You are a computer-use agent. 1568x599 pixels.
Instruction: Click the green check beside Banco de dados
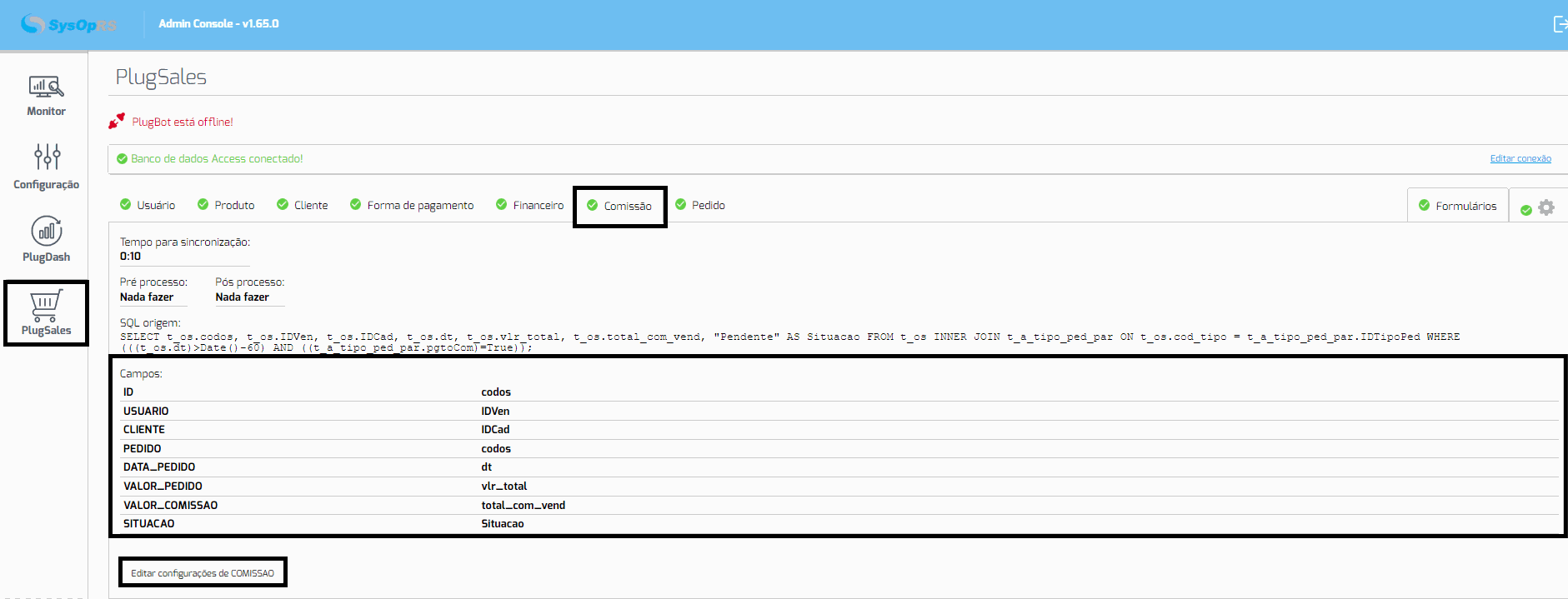[122, 158]
